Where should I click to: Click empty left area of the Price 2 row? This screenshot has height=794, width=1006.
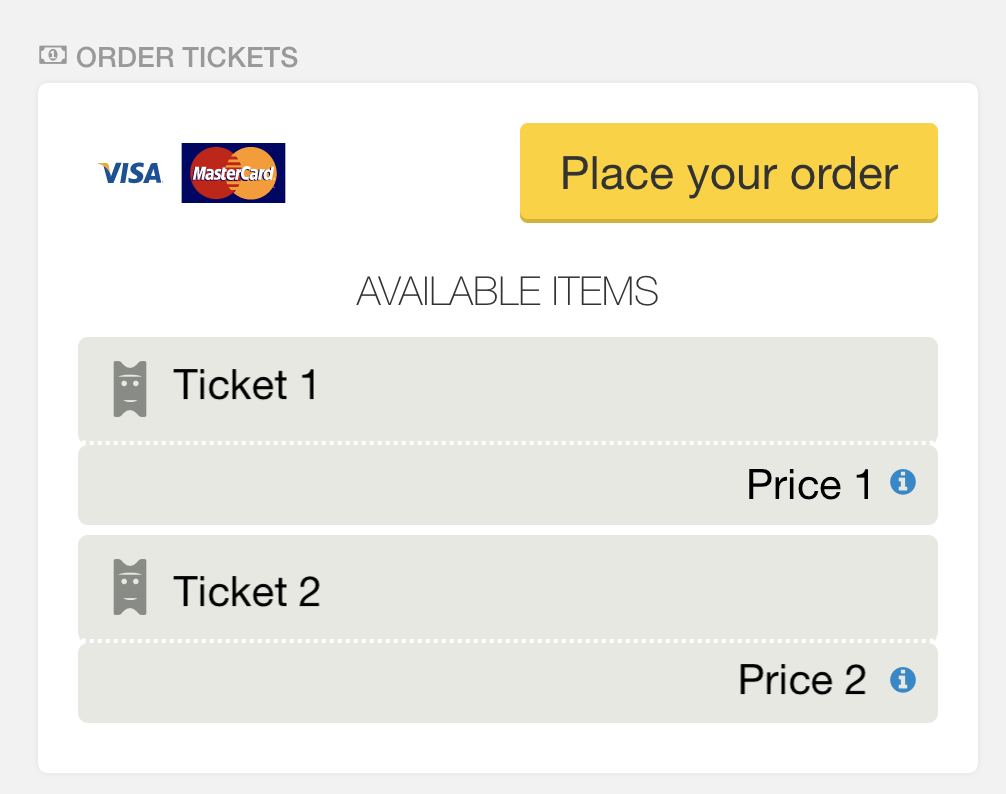385,683
